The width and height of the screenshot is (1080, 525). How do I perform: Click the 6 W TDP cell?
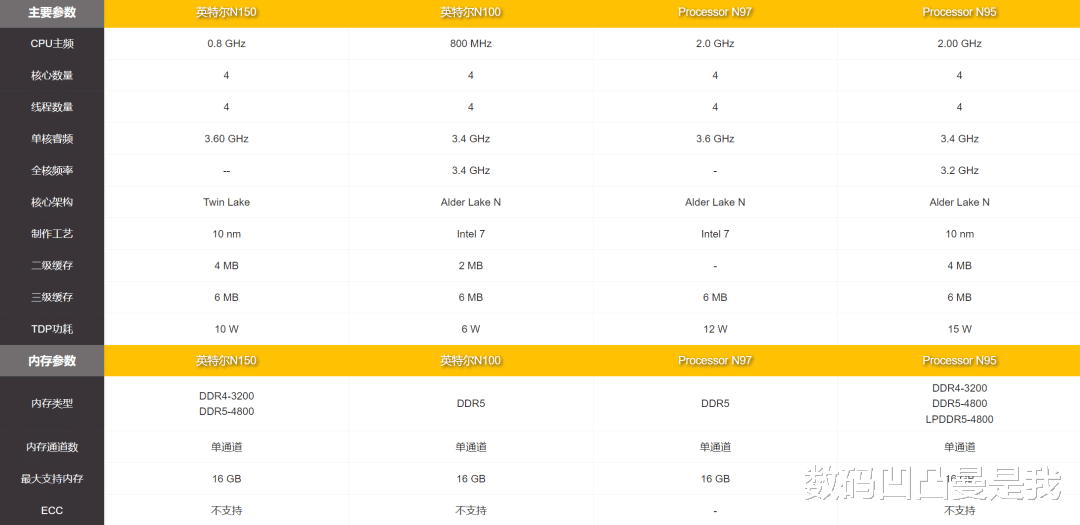pyautogui.click(x=470, y=329)
